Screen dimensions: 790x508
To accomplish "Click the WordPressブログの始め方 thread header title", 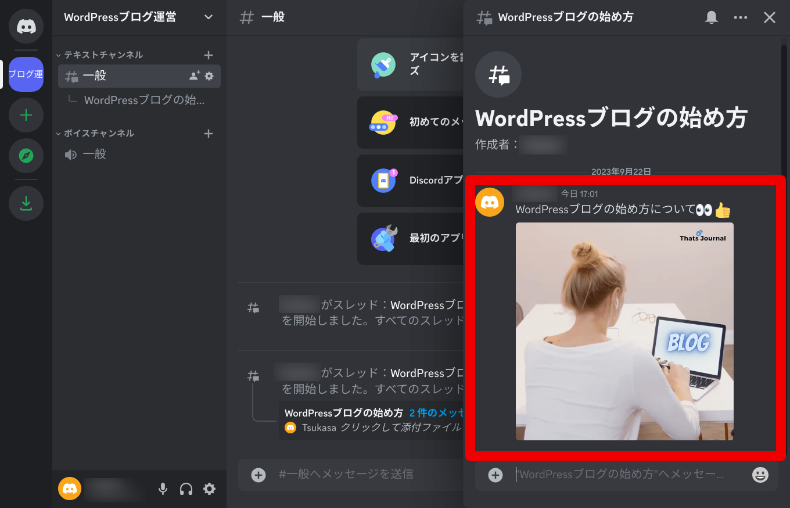I will pos(565,17).
